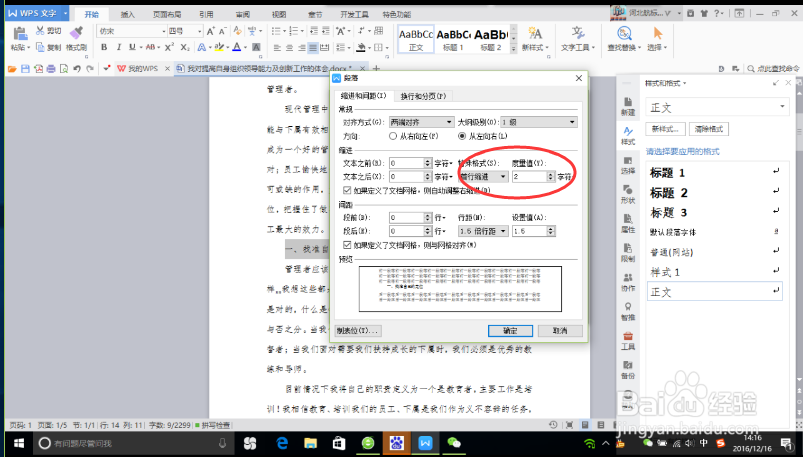This screenshot has height=457, width=803.
Task: Click the paragraph shading paint bucket icon
Action: 361,48
